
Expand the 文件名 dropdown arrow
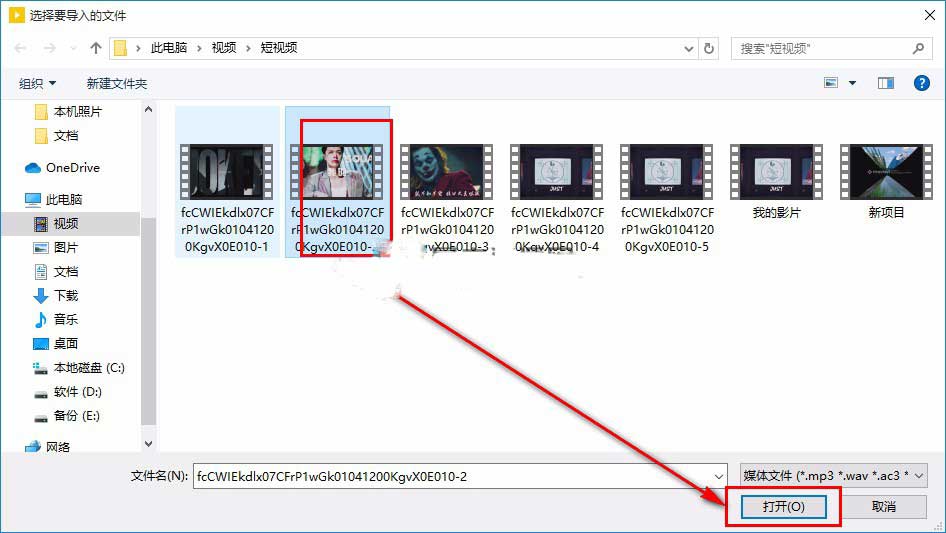719,476
